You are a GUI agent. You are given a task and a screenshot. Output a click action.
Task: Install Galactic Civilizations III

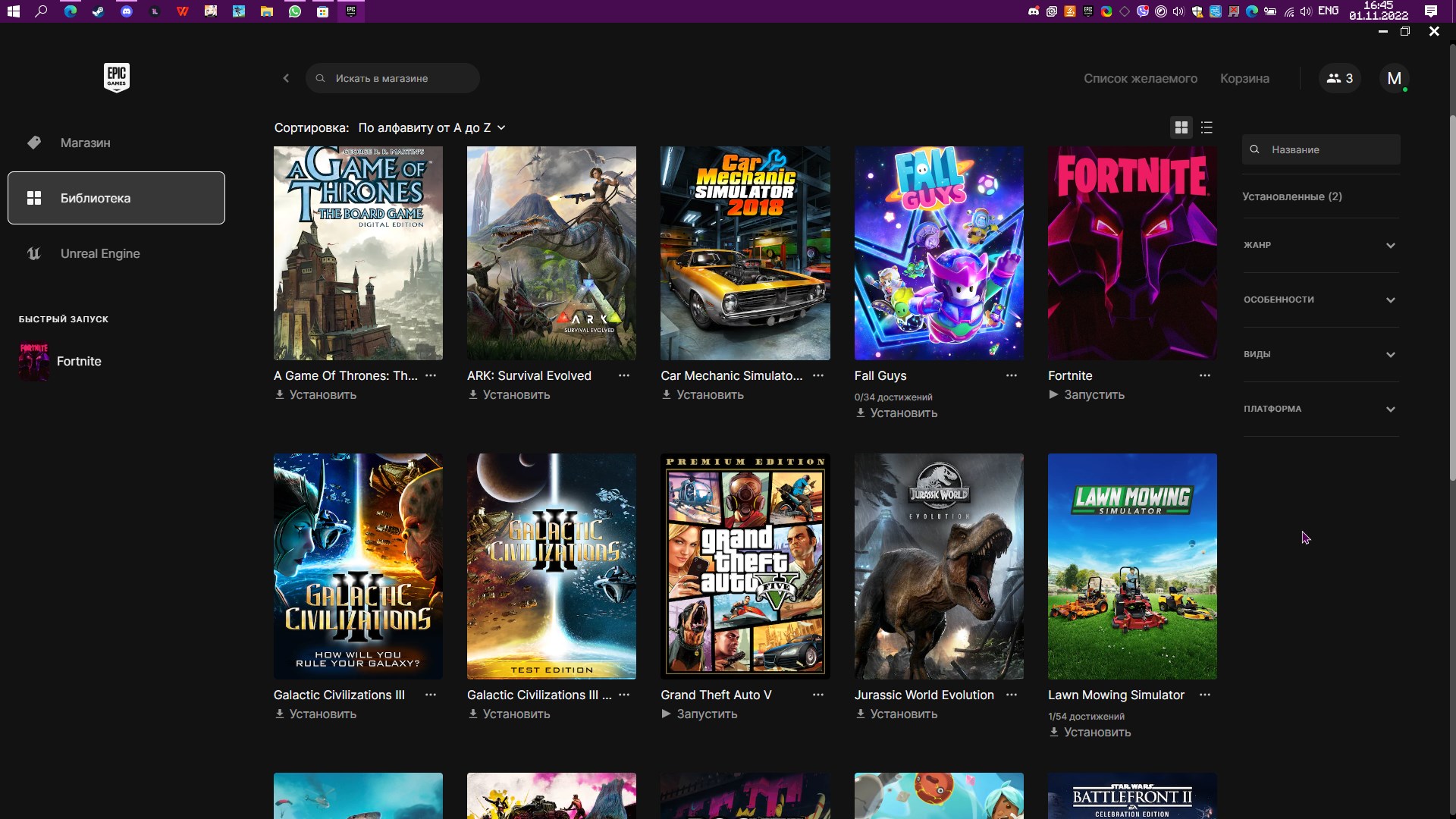[315, 714]
